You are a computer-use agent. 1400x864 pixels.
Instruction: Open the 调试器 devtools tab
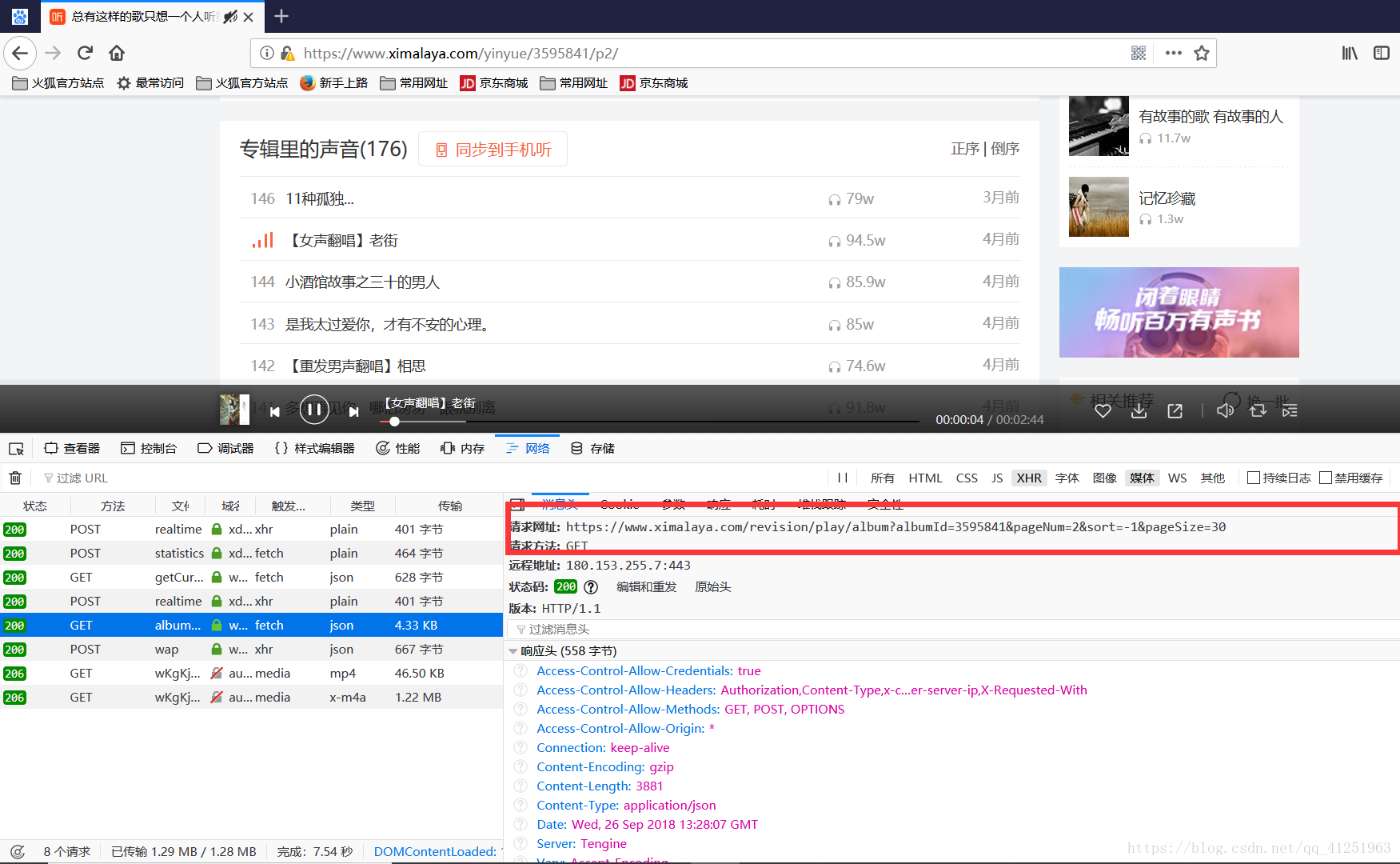[x=225, y=448]
